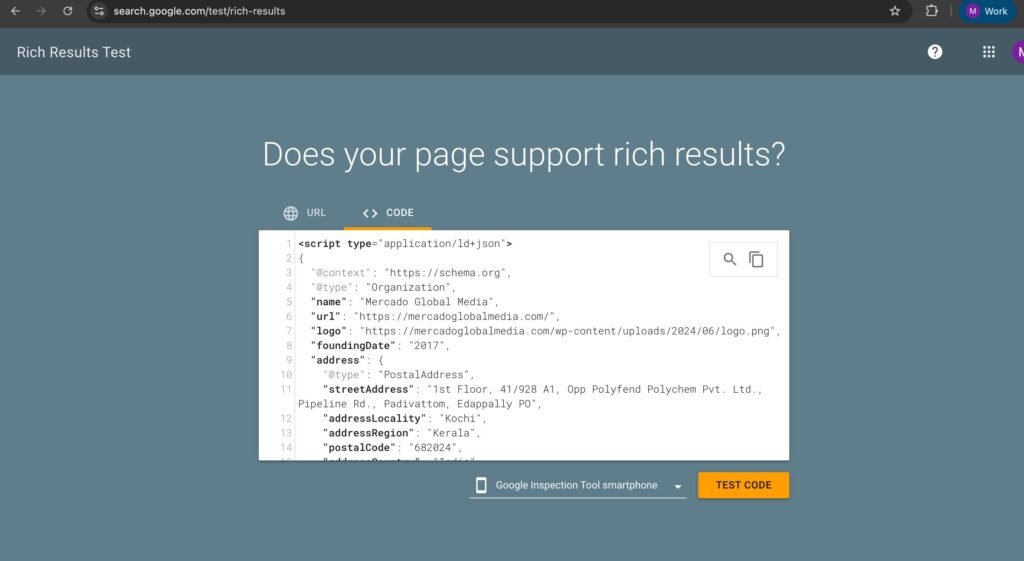Image resolution: width=1024 pixels, height=561 pixels.
Task: Click the "@type": "Organization" line
Action: pyautogui.click(x=383, y=287)
